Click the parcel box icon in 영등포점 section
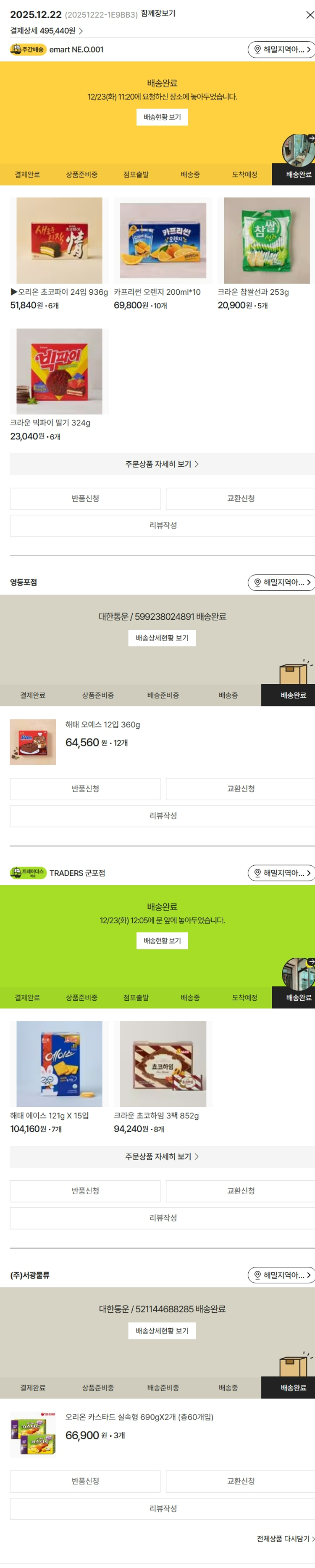 click(295, 672)
